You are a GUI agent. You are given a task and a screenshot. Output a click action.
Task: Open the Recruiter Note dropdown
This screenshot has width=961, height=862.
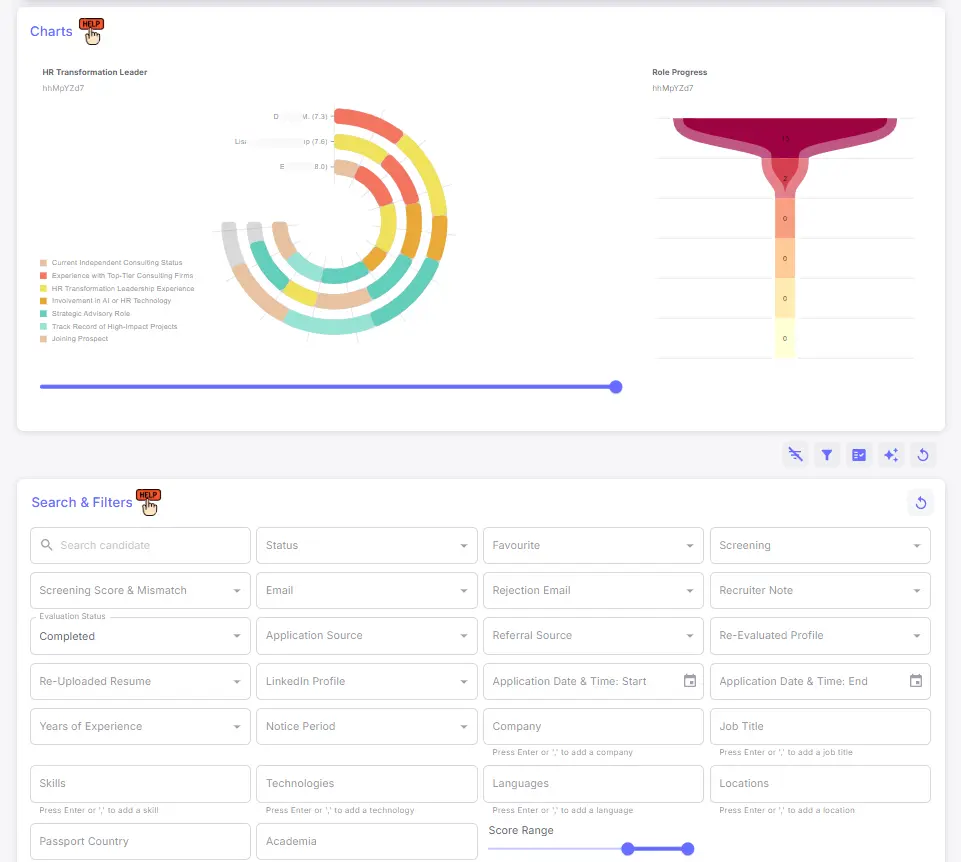(x=820, y=590)
